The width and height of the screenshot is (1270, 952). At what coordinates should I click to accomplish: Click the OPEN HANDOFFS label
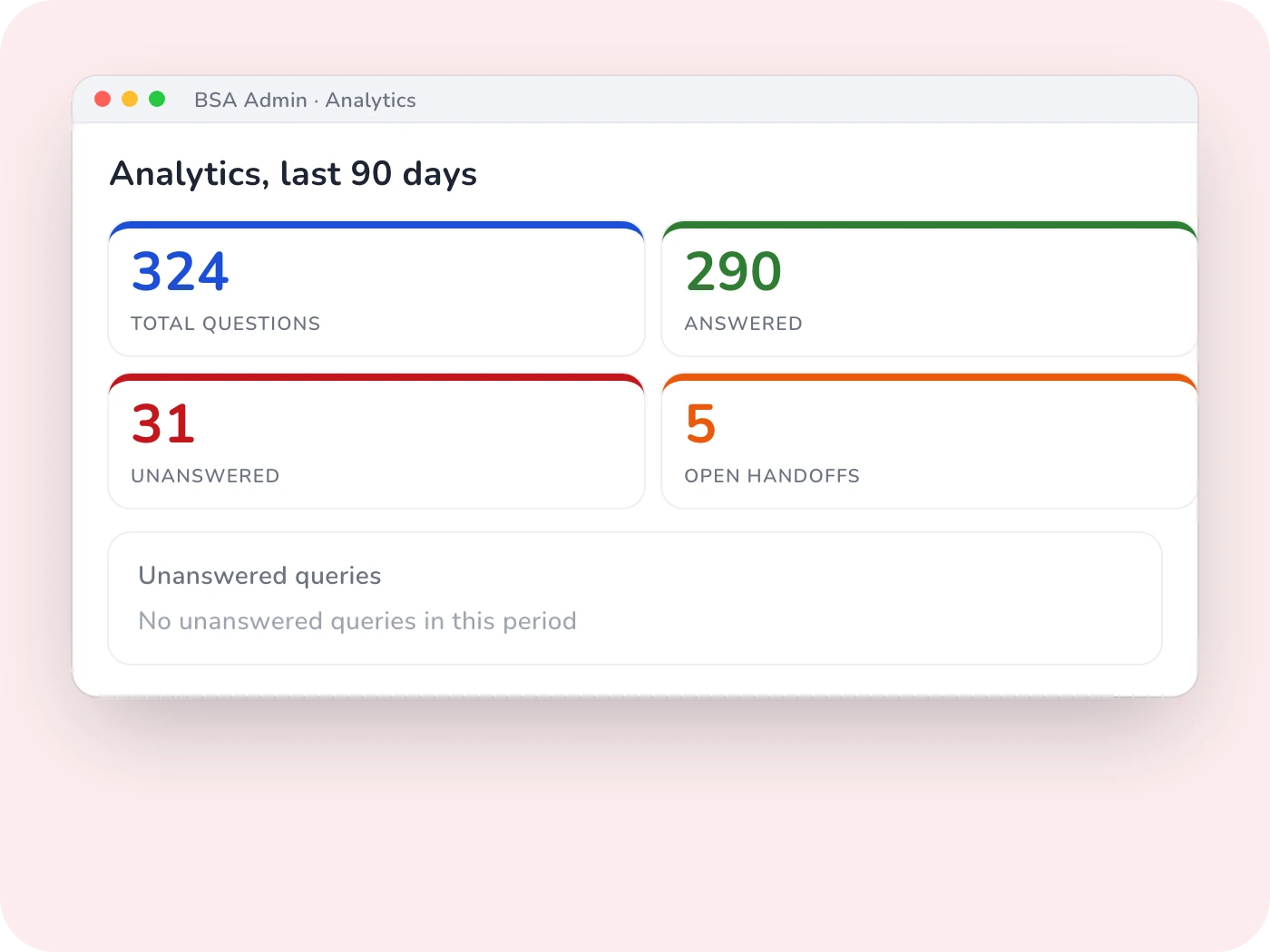[772, 476]
